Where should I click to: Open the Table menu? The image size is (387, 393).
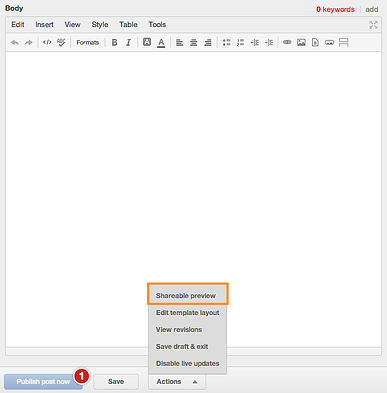(128, 24)
